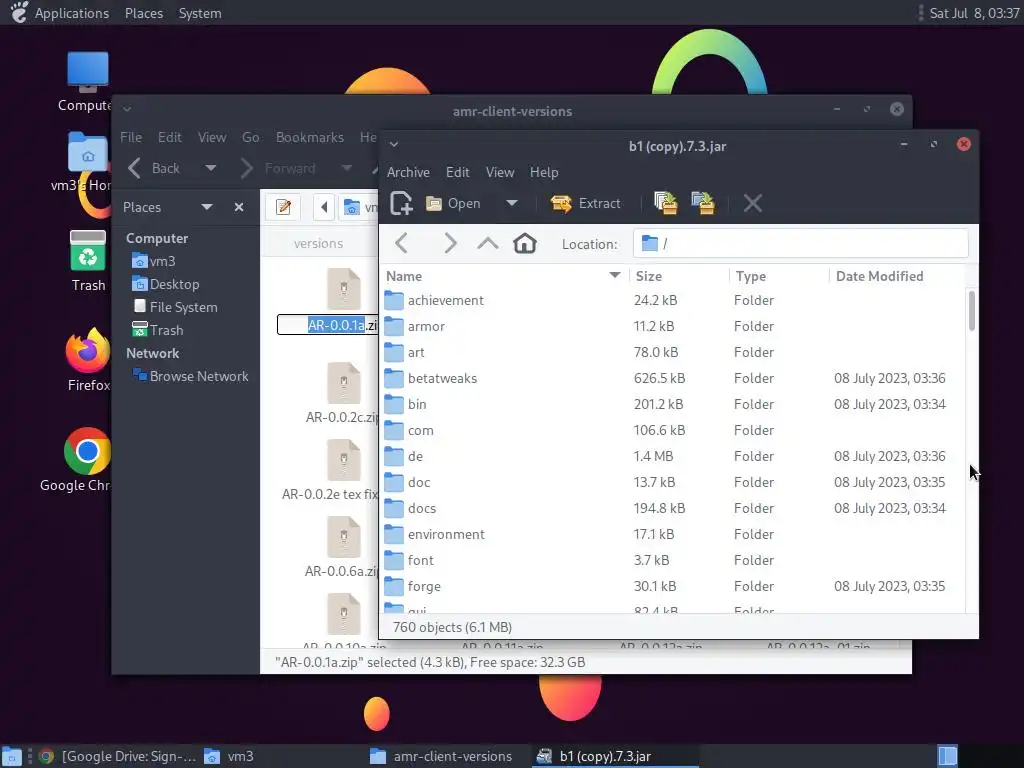This screenshot has width=1024, height=768.
Task: Select Trash in Places sidebar
Action: point(157,330)
